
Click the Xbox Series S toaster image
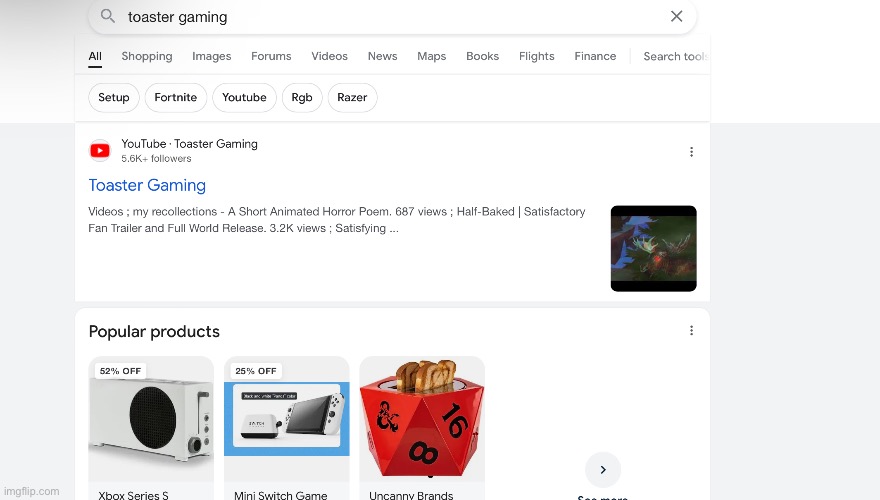[x=151, y=419]
